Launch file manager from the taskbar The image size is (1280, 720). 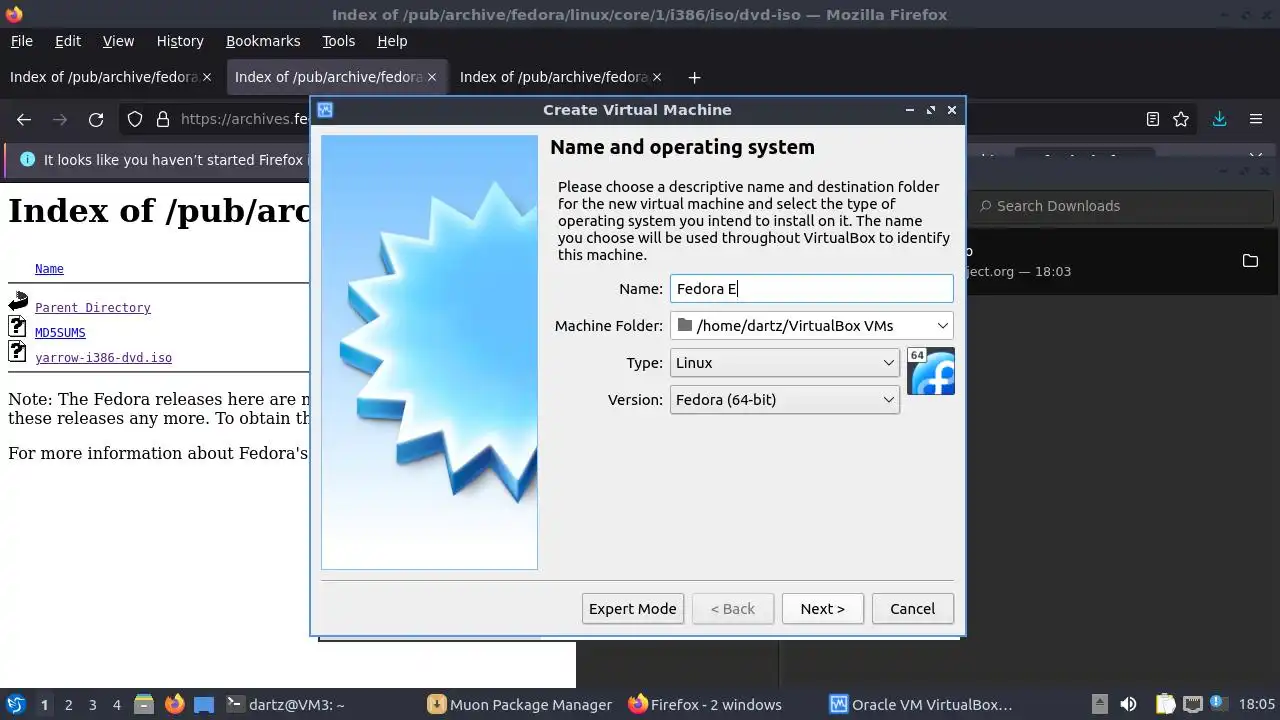pyautogui.click(x=143, y=704)
